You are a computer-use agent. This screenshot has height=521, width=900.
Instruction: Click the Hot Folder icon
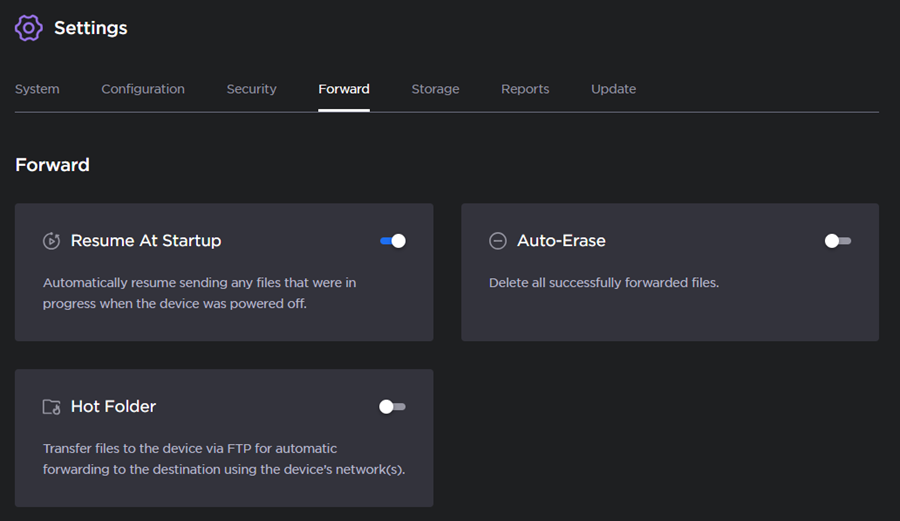[51, 407]
